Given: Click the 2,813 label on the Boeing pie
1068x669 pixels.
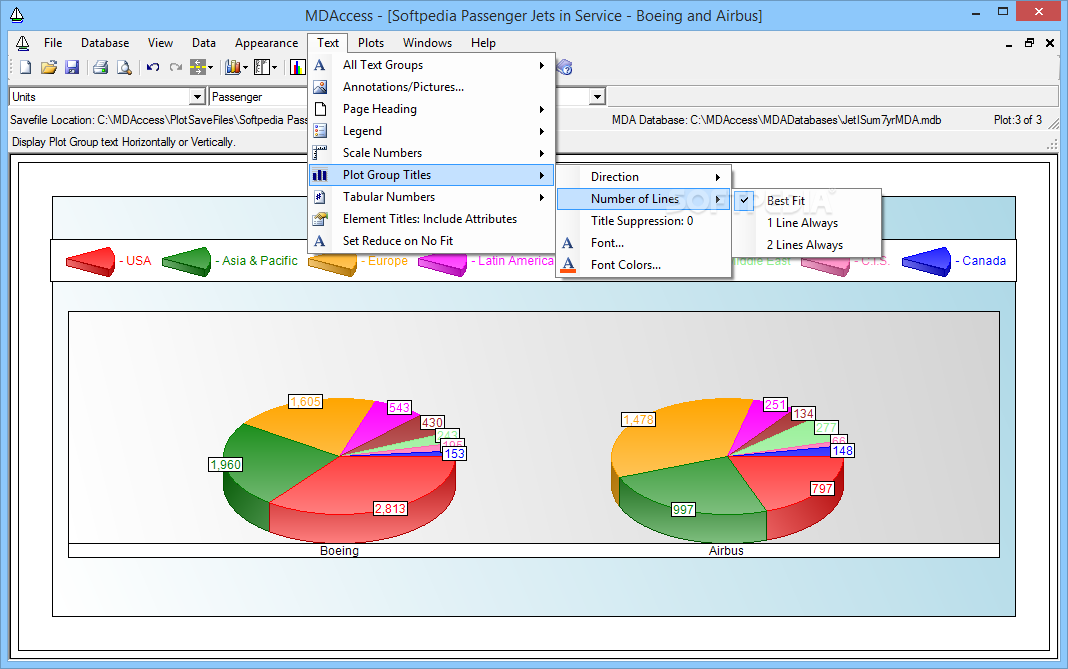Looking at the screenshot, I should pyautogui.click(x=390, y=508).
